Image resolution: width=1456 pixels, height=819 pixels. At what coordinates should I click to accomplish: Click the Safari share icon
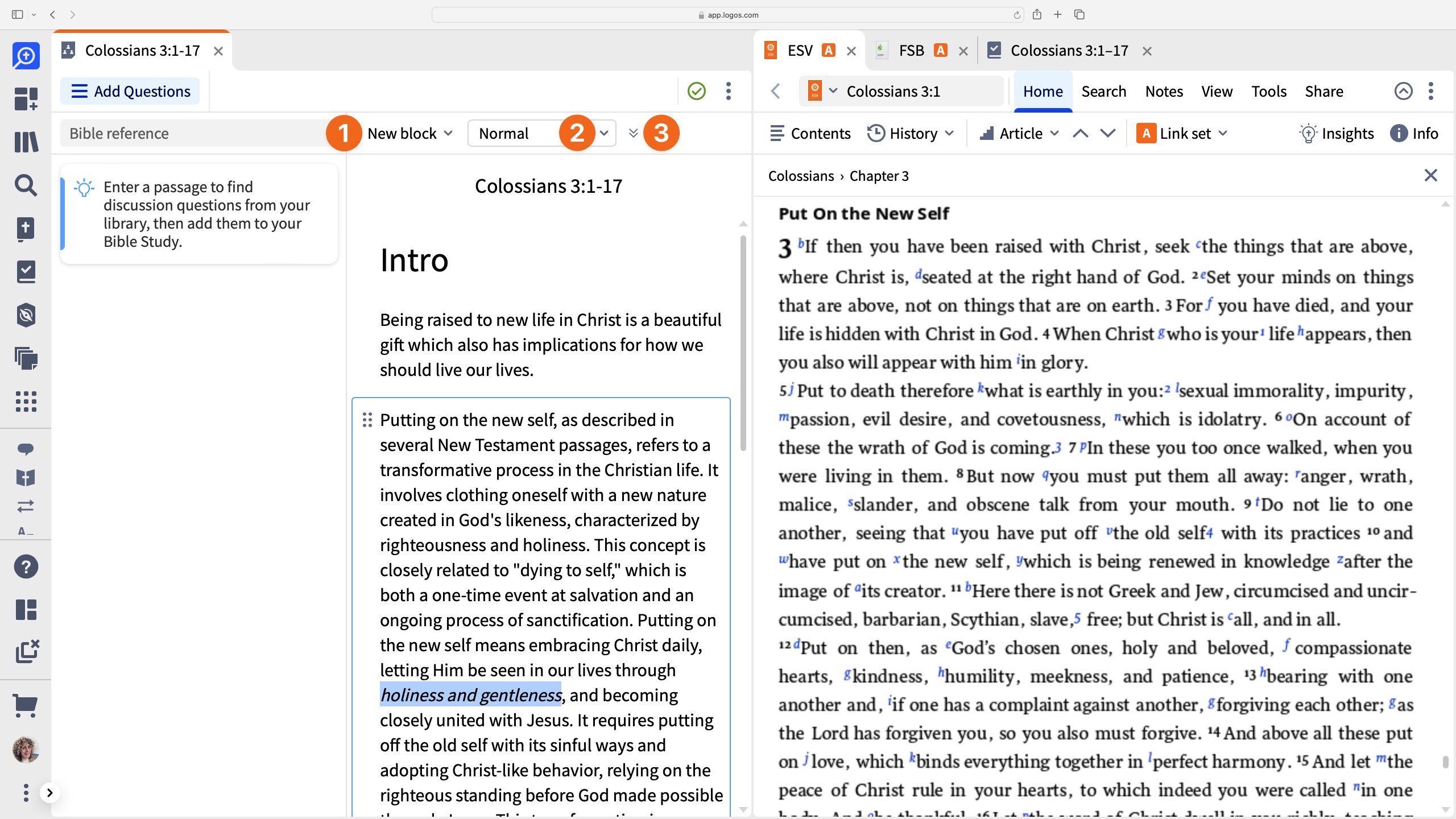[x=1037, y=15]
